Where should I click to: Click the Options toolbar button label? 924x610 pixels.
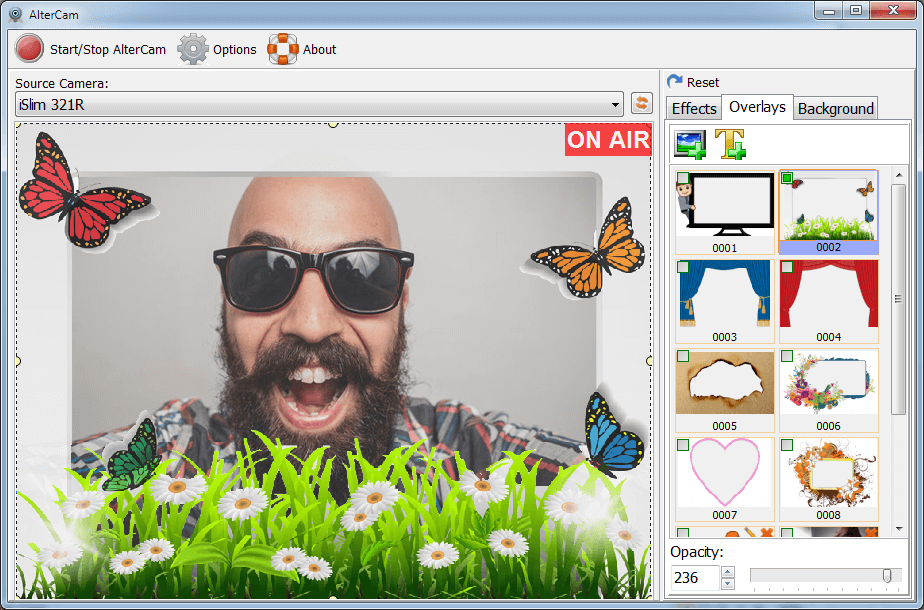(235, 48)
